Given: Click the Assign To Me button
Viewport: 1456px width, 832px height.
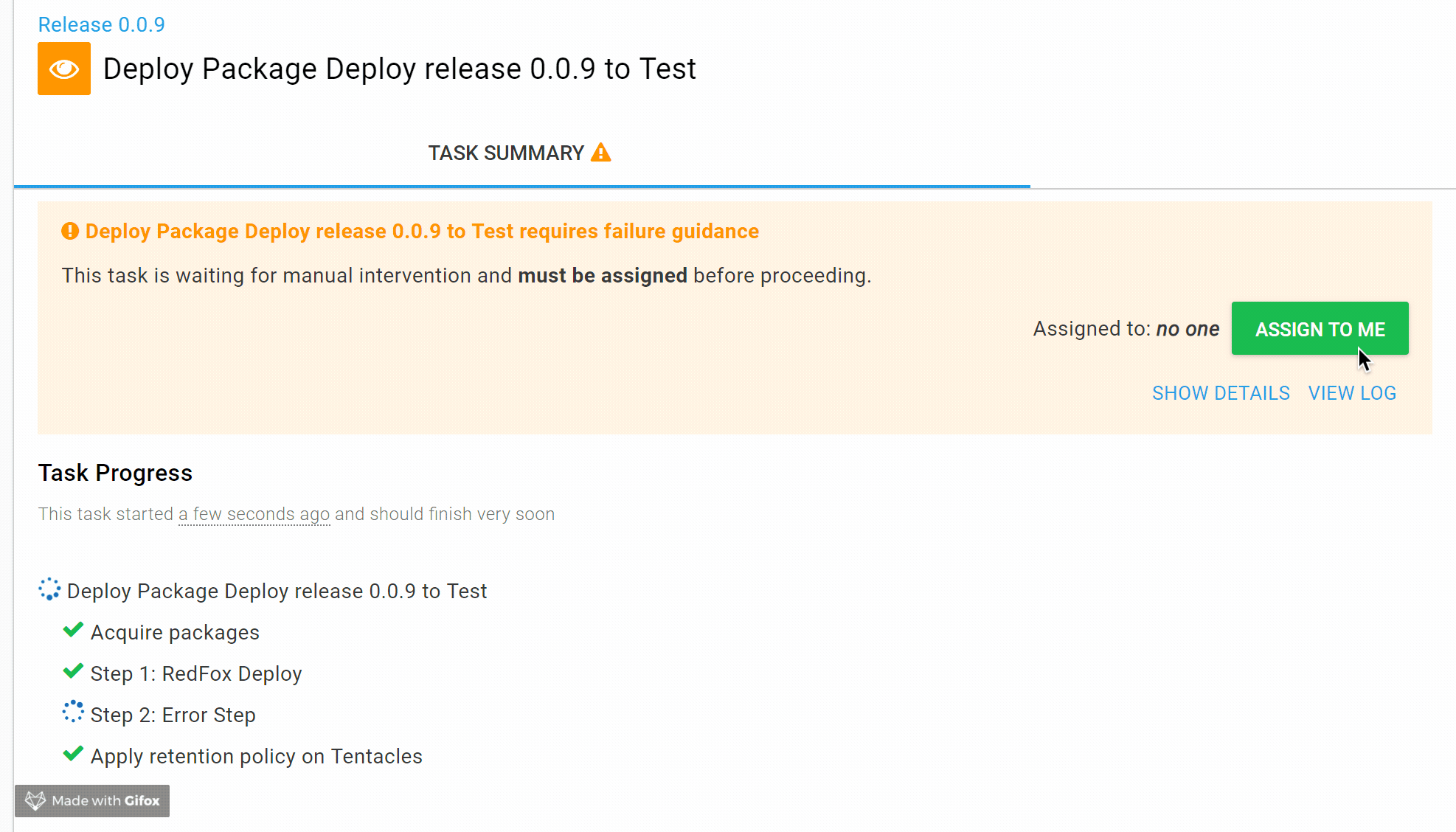Looking at the screenshot, I should pyautogui.click(x=1320, y=329).
